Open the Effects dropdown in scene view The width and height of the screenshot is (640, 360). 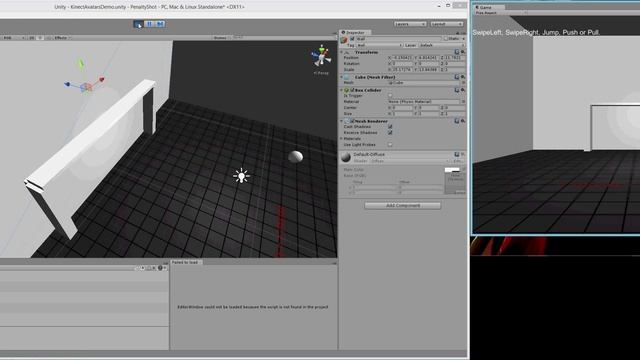point(62,38)
